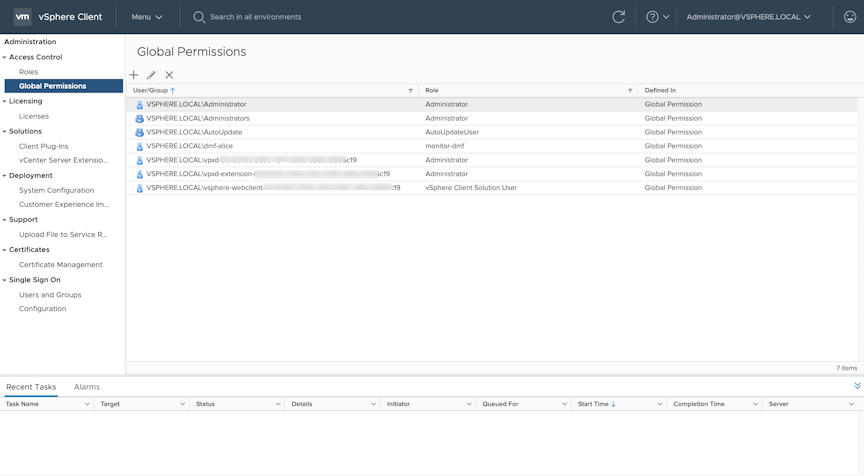Image resolution: width=864 pixels, height=476 pixels.
Task: Click the Start Time sort arrow
Action: pos(613,404)
